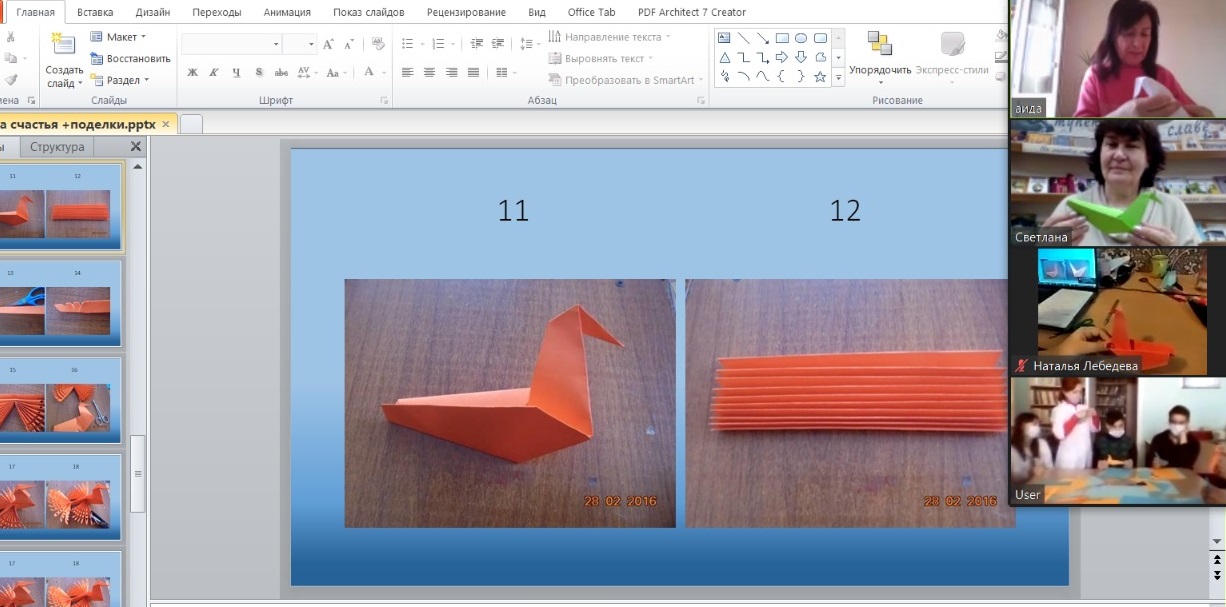Expand the Раздел (Section) dropdown
Viewport: 1226px width, 607px height.
click(x=121, y=80)
